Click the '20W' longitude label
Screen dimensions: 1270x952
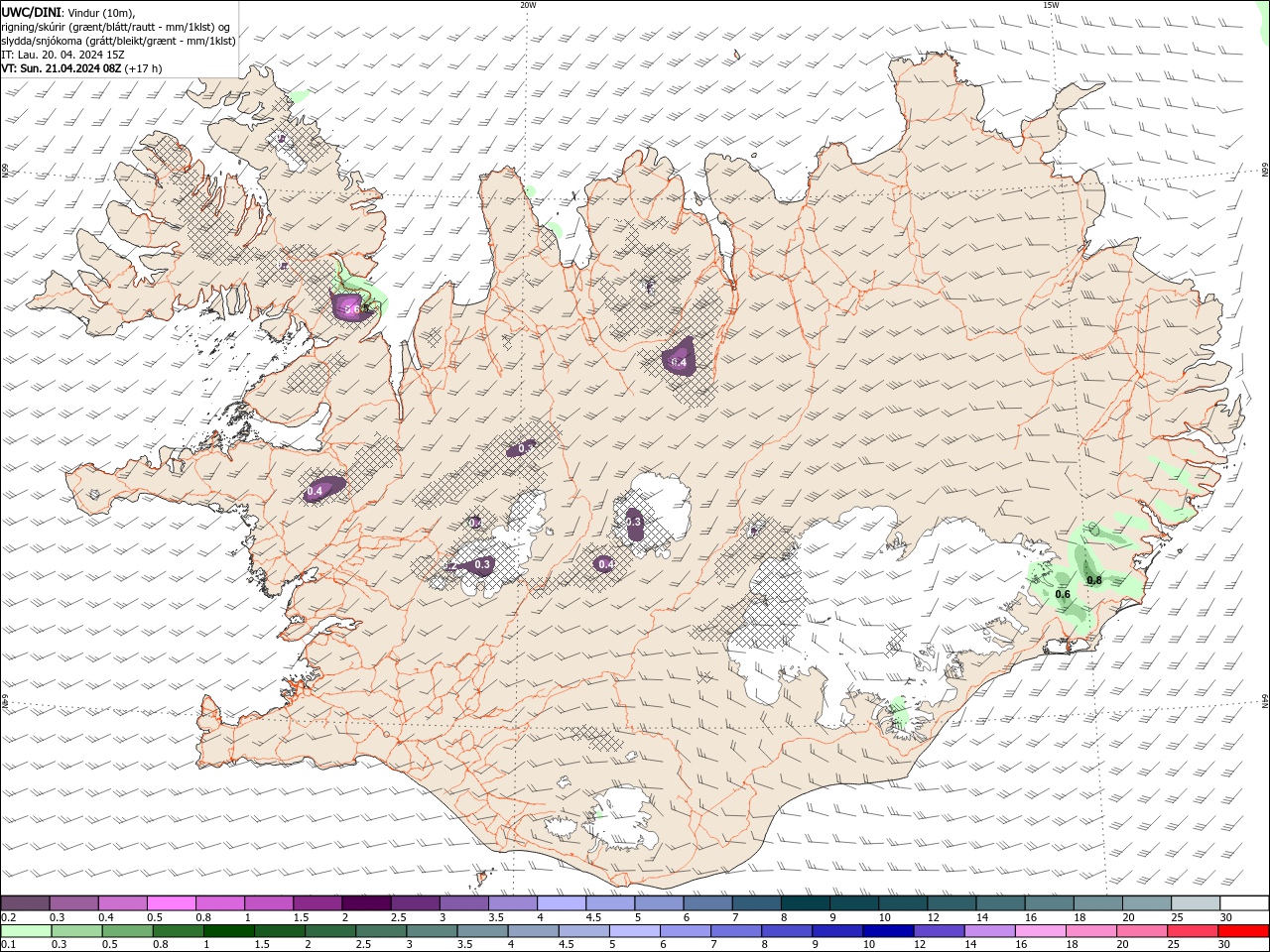pos(528,5)
